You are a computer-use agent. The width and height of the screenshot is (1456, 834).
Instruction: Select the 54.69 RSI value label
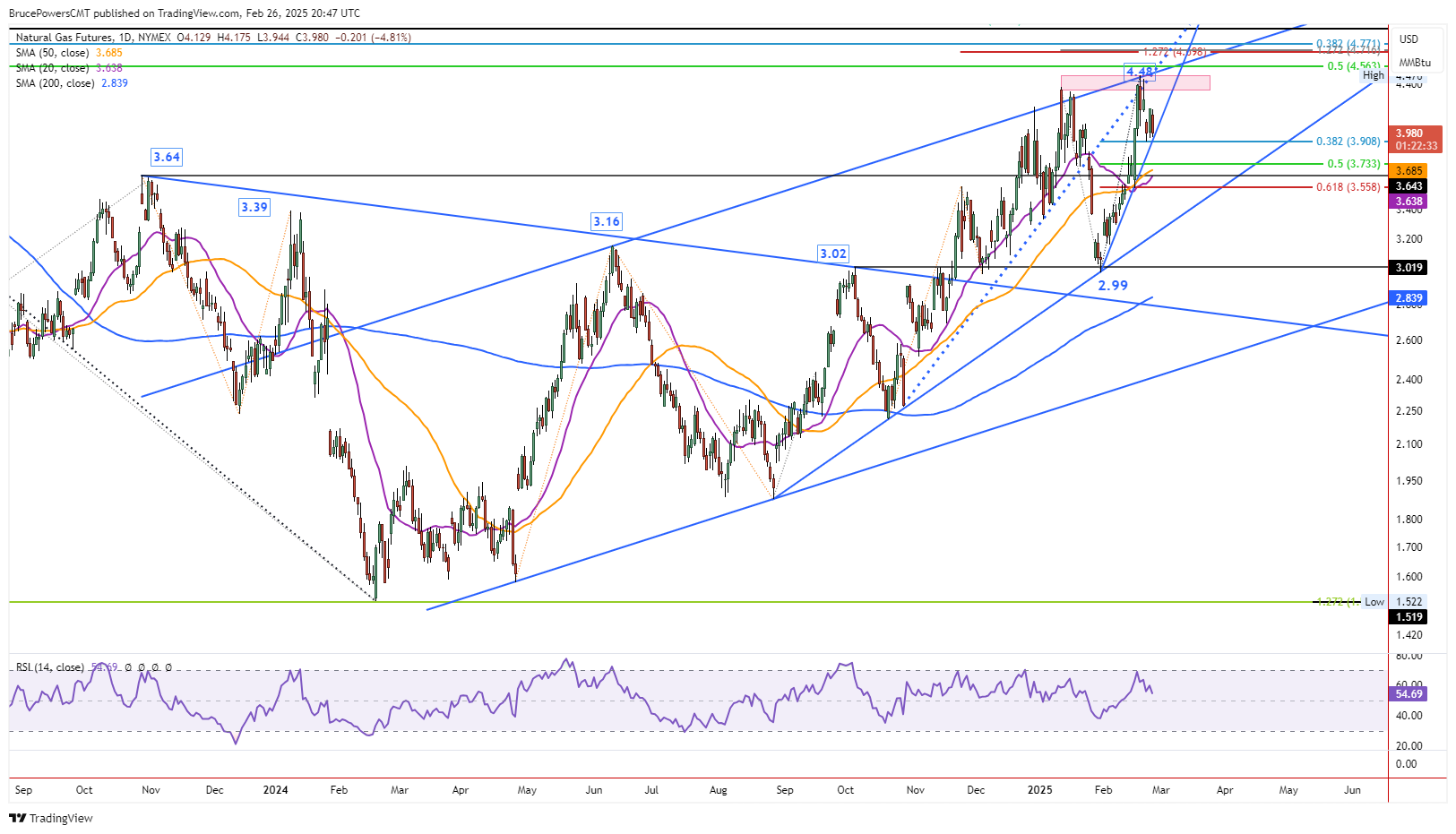(x=1408, y=693)
